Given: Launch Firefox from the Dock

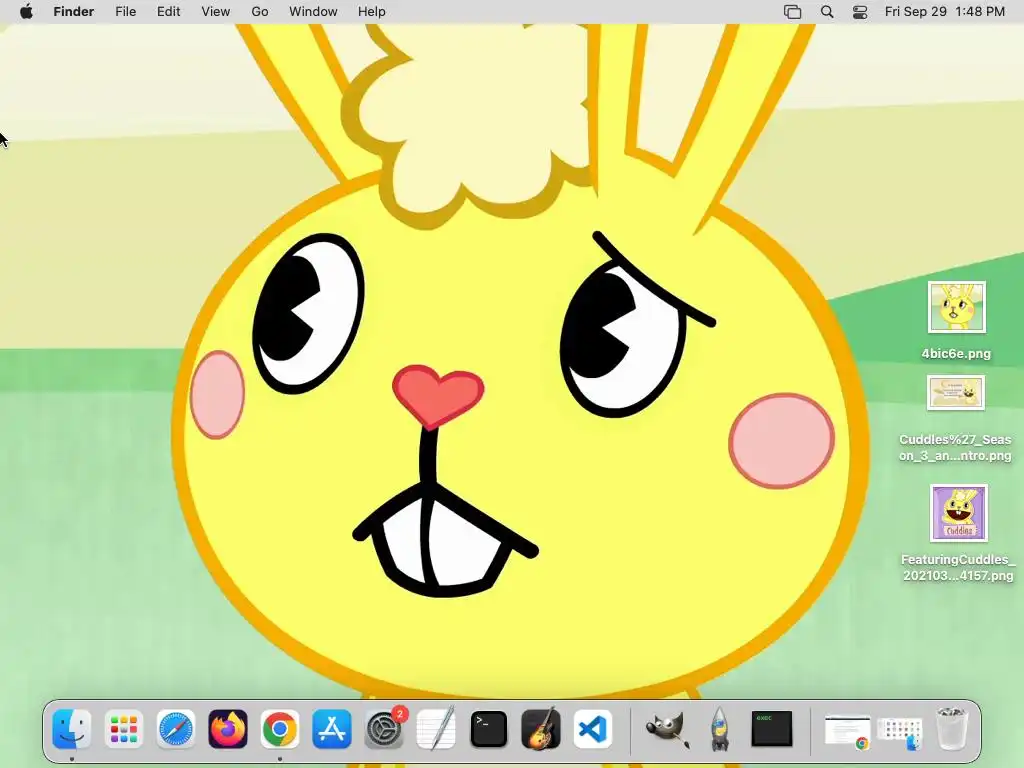Looking at the screenshot, I should point(228,729).
